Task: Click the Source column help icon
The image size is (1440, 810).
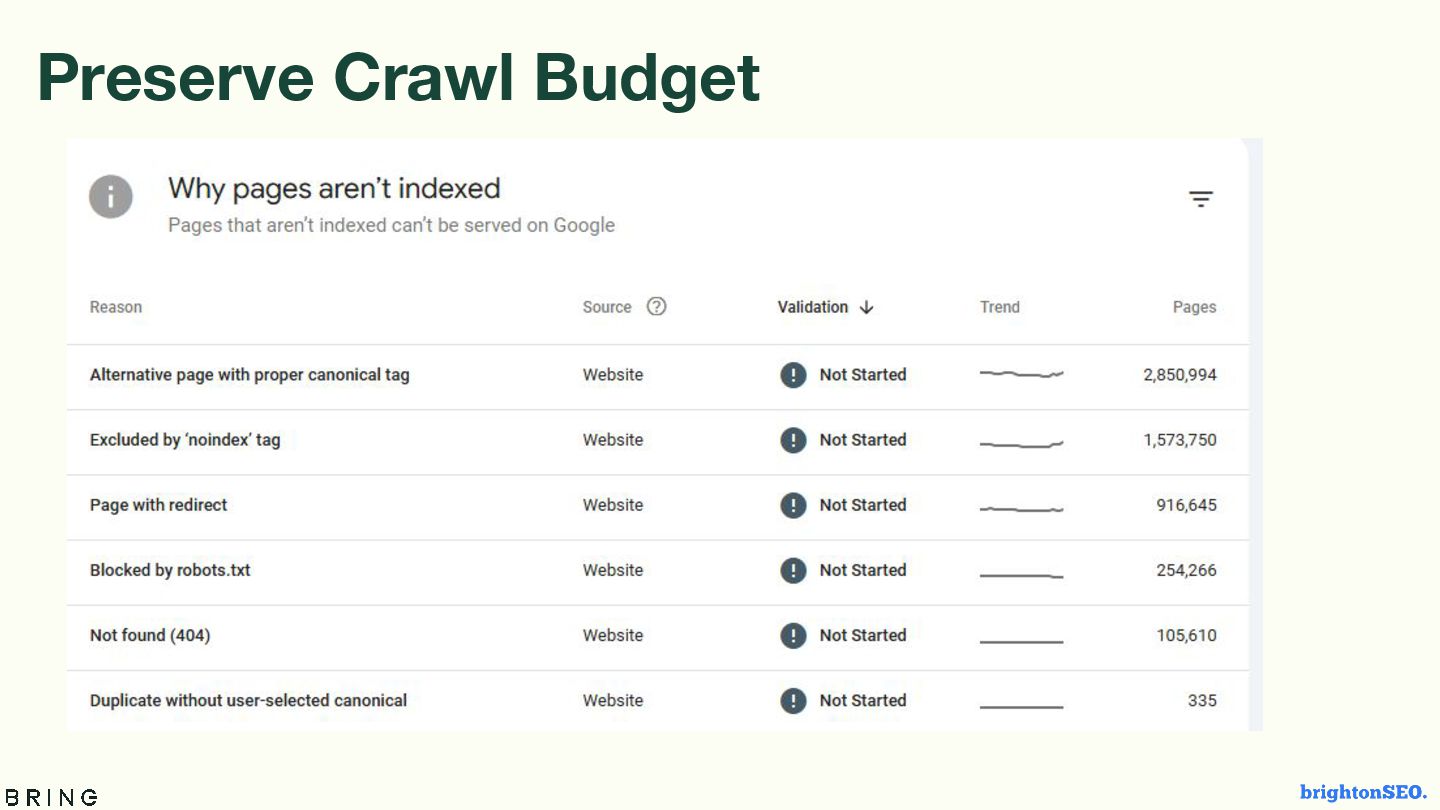Action: point(656,307)
